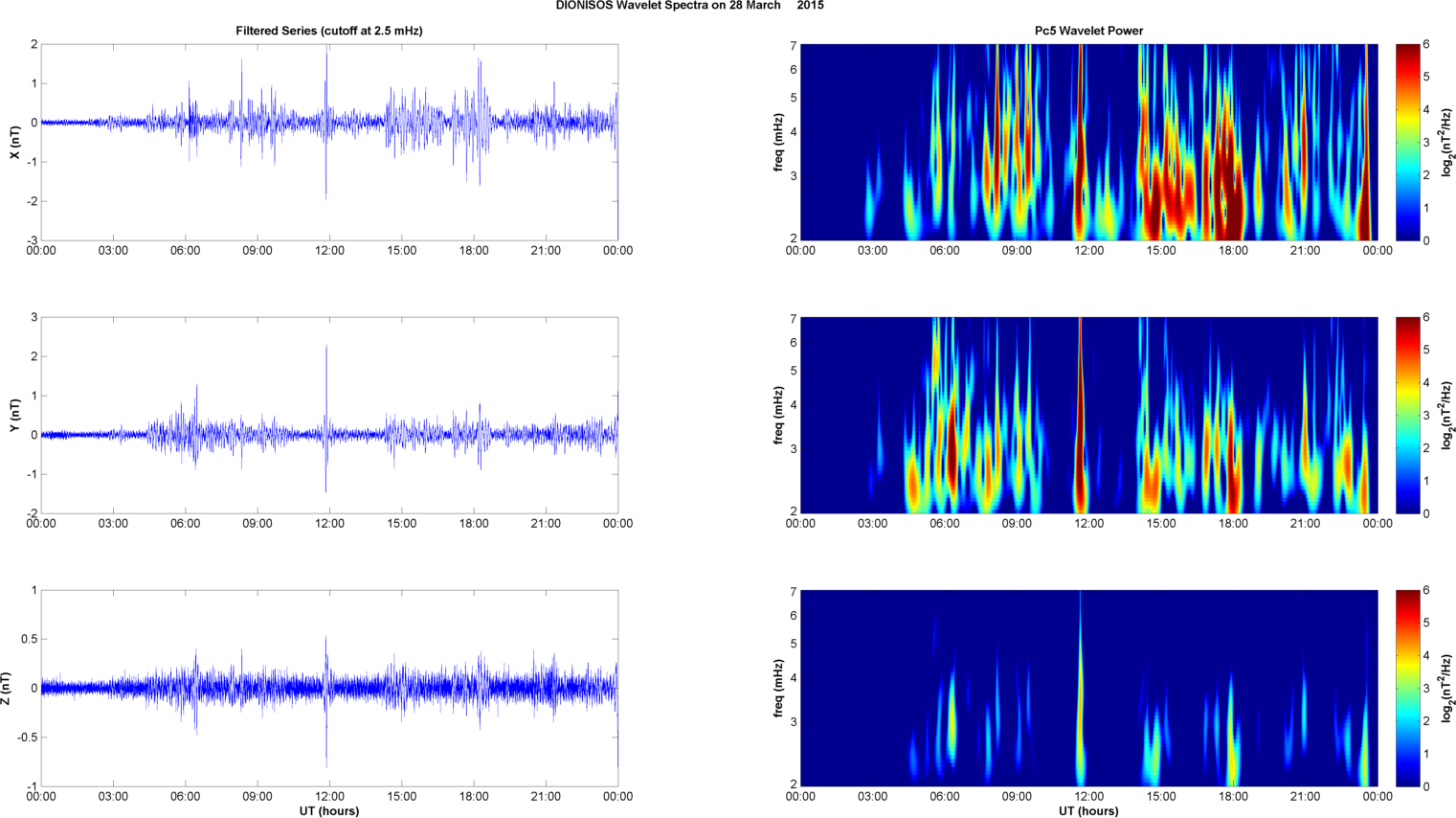Viewport: 1456px width, 818px height.
Task: Click the '15:00' tick under the top wavelet spectrum
Action: (1161, 251)
